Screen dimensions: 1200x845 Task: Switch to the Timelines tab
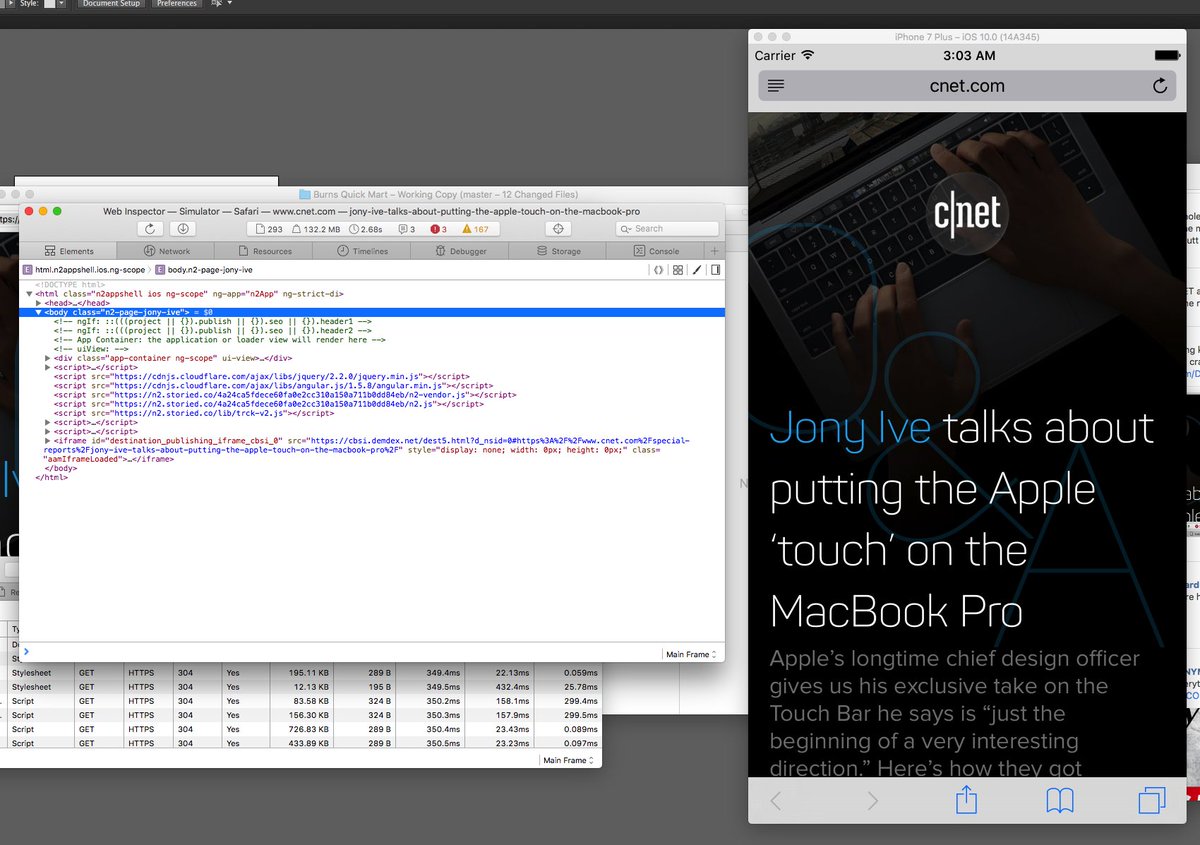point(362,251)
